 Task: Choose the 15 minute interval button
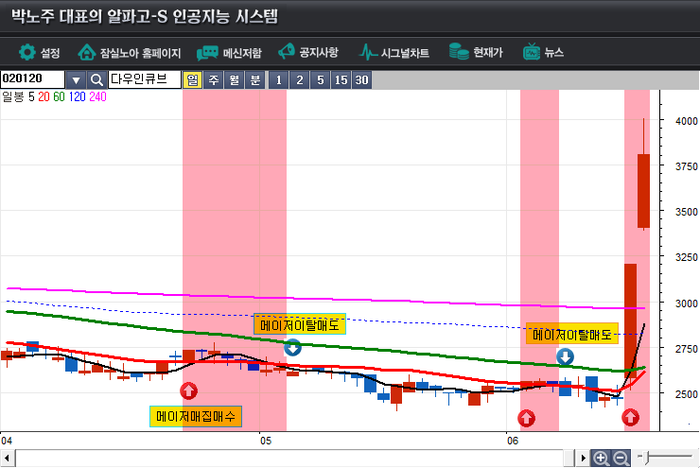pyautogui.click(x=341, y=80)
